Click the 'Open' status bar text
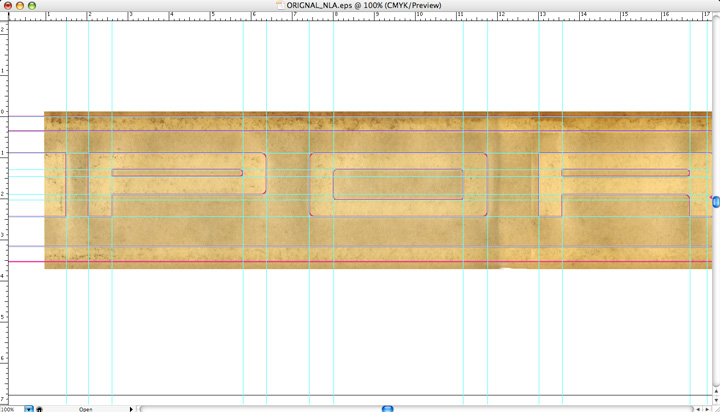Viewport: 720px width, 412px height. coord(85,409)
